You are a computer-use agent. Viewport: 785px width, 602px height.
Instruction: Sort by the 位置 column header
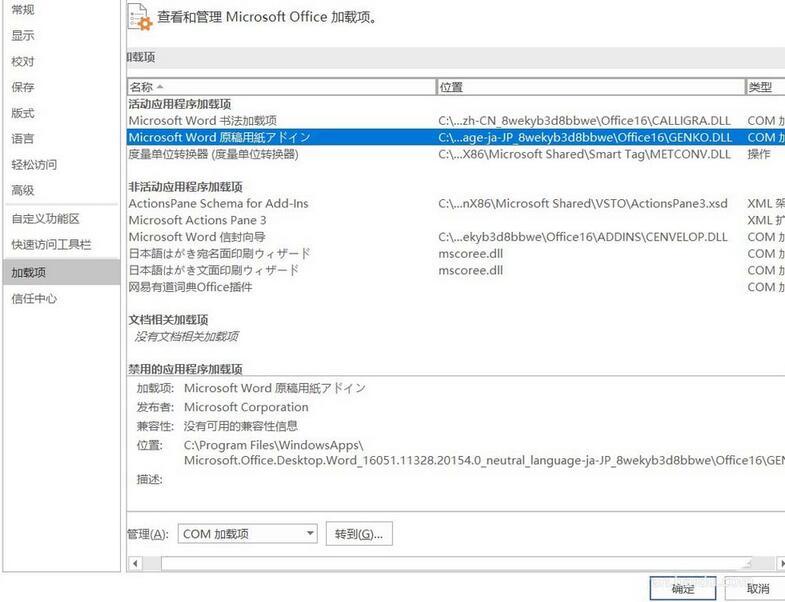point(591,87)
